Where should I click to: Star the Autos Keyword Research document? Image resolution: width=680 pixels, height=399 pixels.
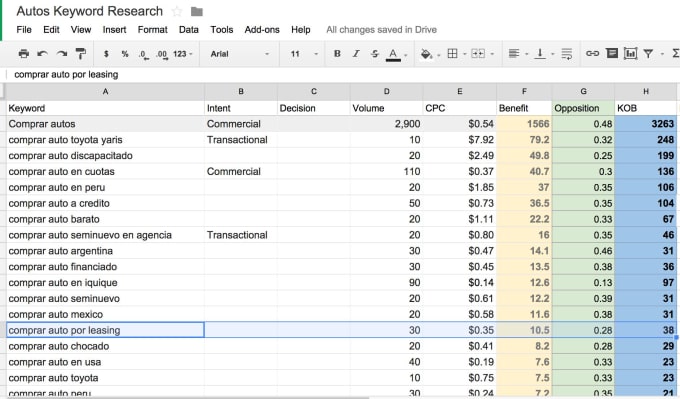click(177, 11)
